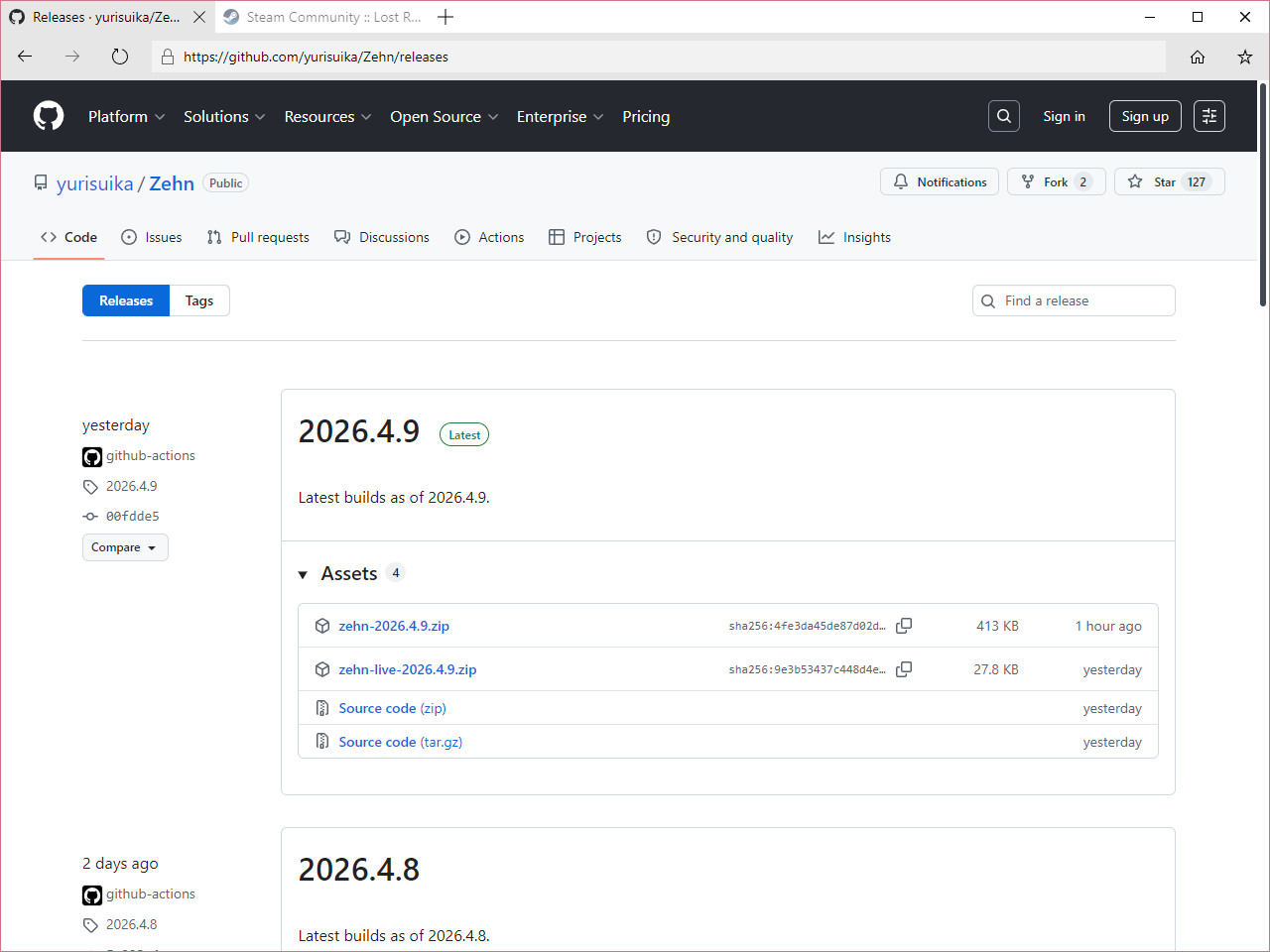This screenshot has width=1270, height=952.
Task: Click the github-actions avatar for release 2026.4.9
Action: [92, 457]
